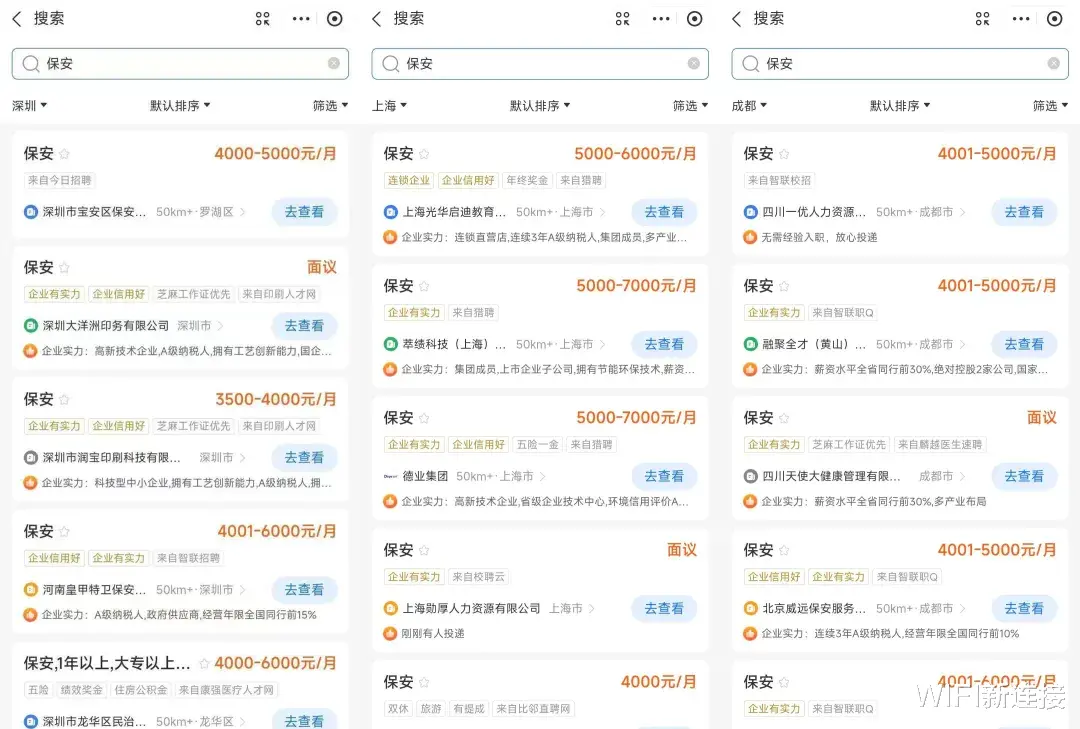The height and width of the screenshot is (729, 1080).
Task: Open company 萃绩科技（上海）
Action: click(x=454, y=344)
